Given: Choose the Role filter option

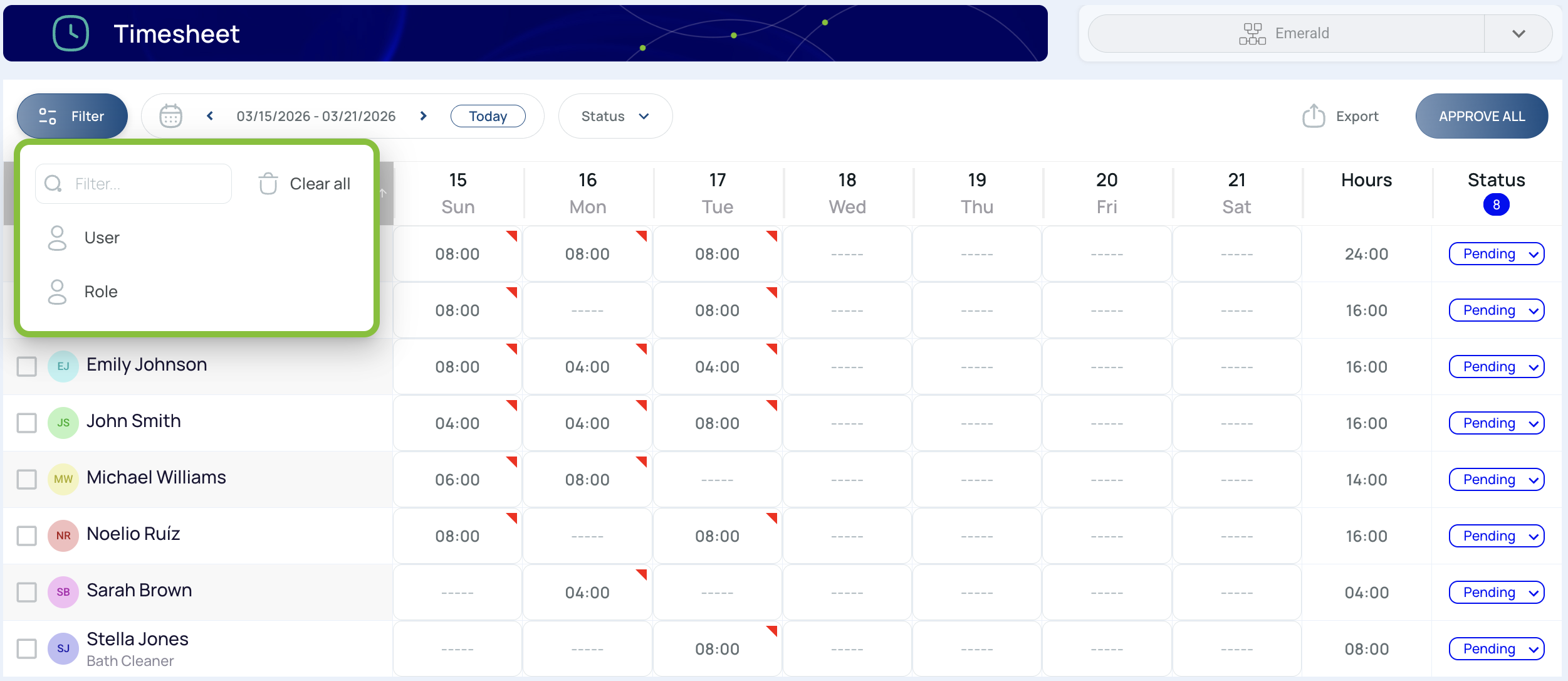Looking at the screenshot, I should [101, 292].
